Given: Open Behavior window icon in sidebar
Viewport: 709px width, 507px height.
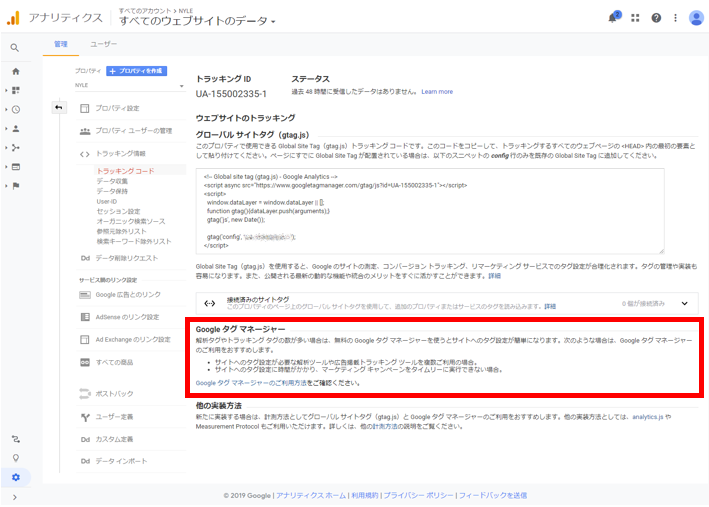Looking at the screenshot, I should coord(16,167).
